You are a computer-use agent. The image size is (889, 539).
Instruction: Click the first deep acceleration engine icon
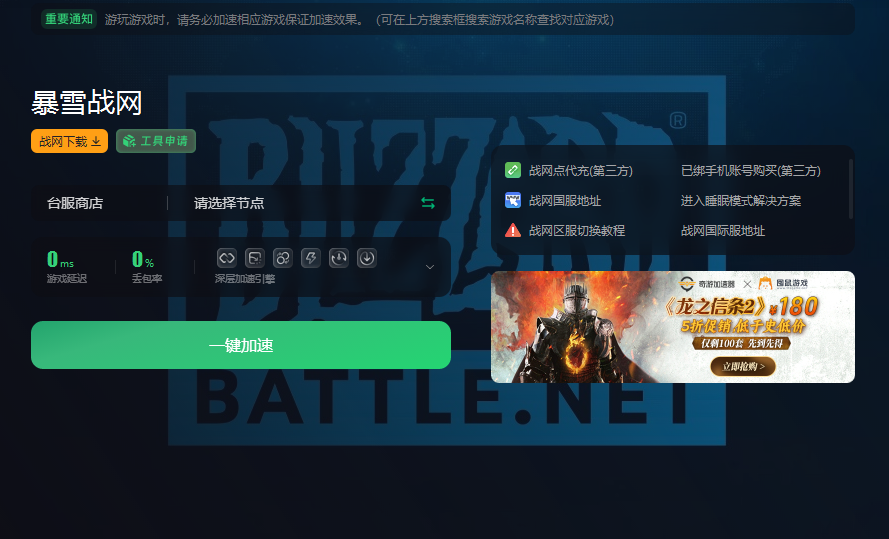(x=227, y=258)
